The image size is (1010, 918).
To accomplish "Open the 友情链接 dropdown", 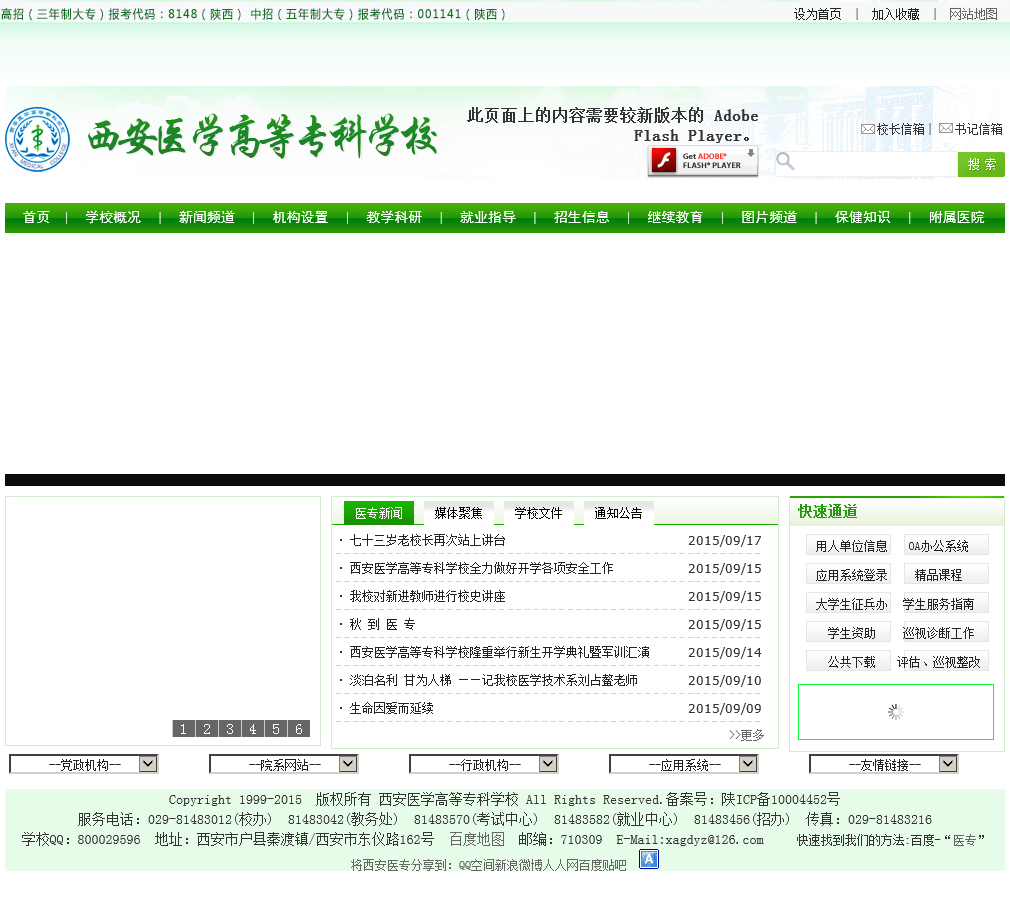I will click(883, 764).
